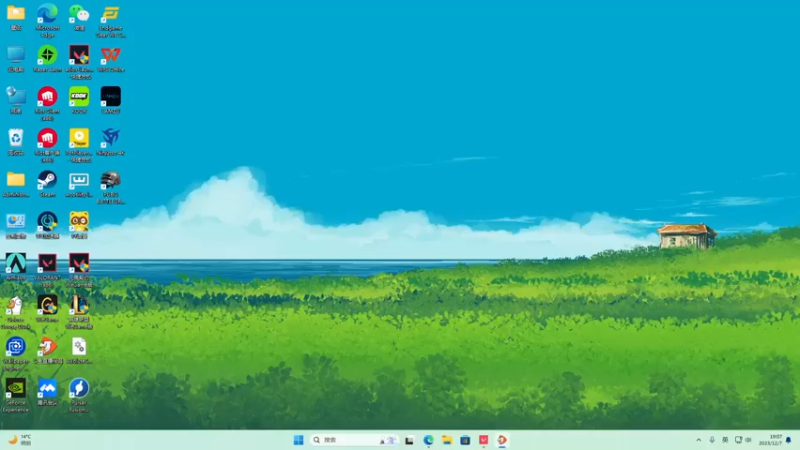Open the League of Legends shortcut

[79, 312]
